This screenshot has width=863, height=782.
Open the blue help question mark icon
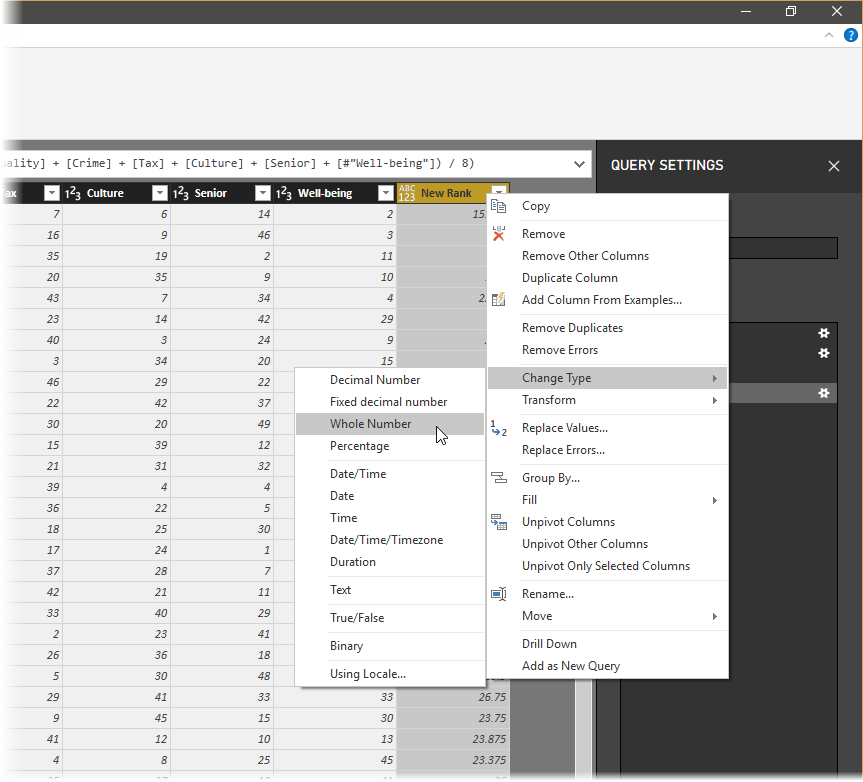(850, 35)
